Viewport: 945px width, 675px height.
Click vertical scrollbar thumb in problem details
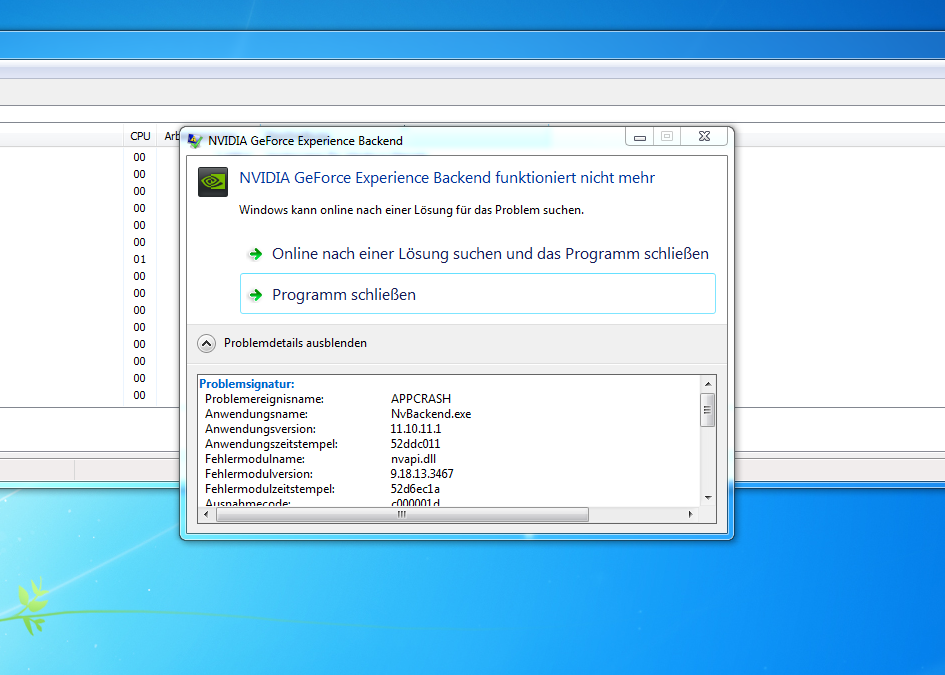(708, 410)
